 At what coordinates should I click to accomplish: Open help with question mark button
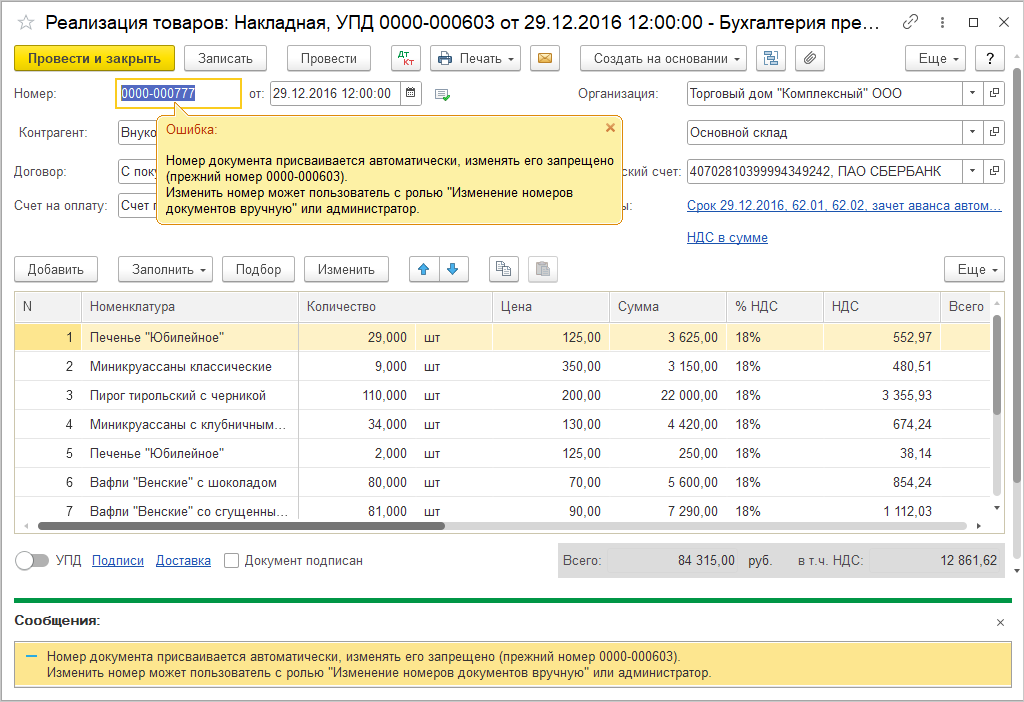pos(990,58)
